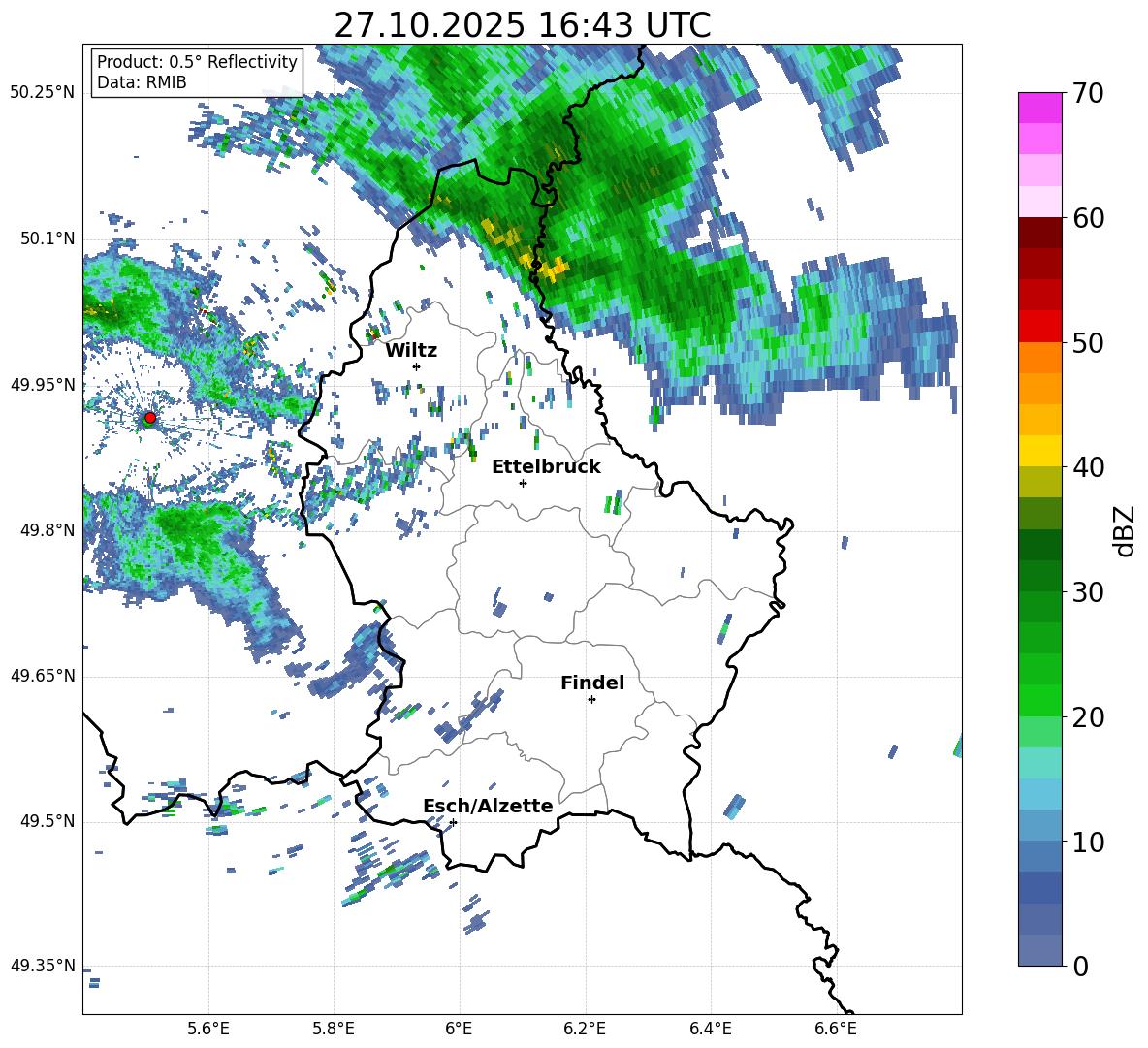Click the 6°E longitude label
Viewport: 1148px width, 1048px height.
[459, 1029]
